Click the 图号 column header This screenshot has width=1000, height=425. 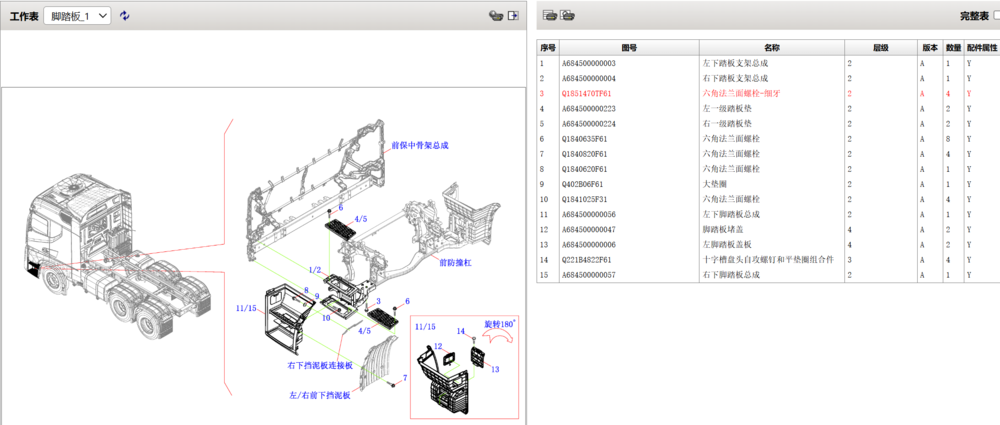tap(629, 48)
